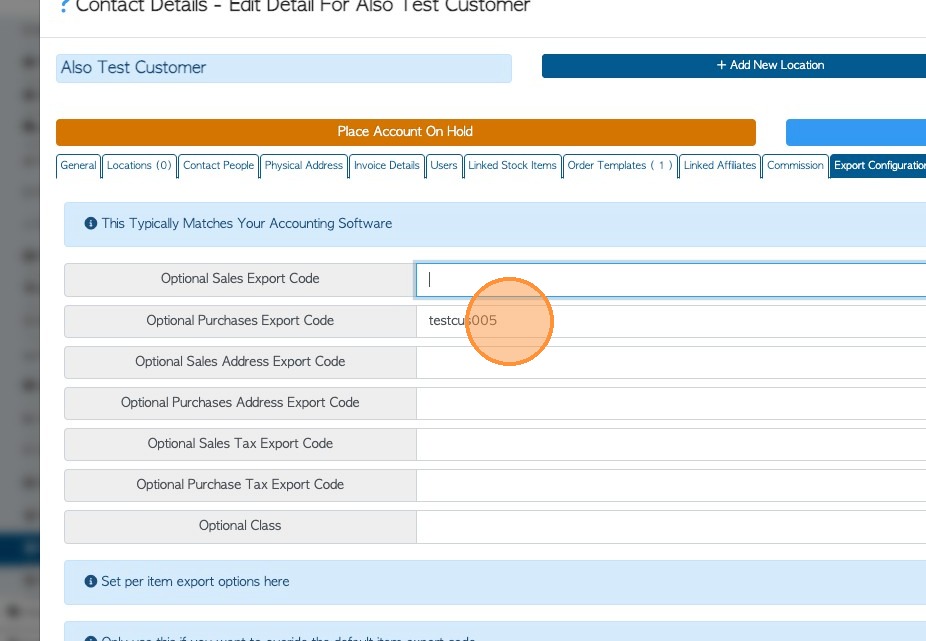Viewport: 926px width, 641px height.
Task: Click the Optional Purchases Export Code field containing testcus005
Action: point(671,321)
